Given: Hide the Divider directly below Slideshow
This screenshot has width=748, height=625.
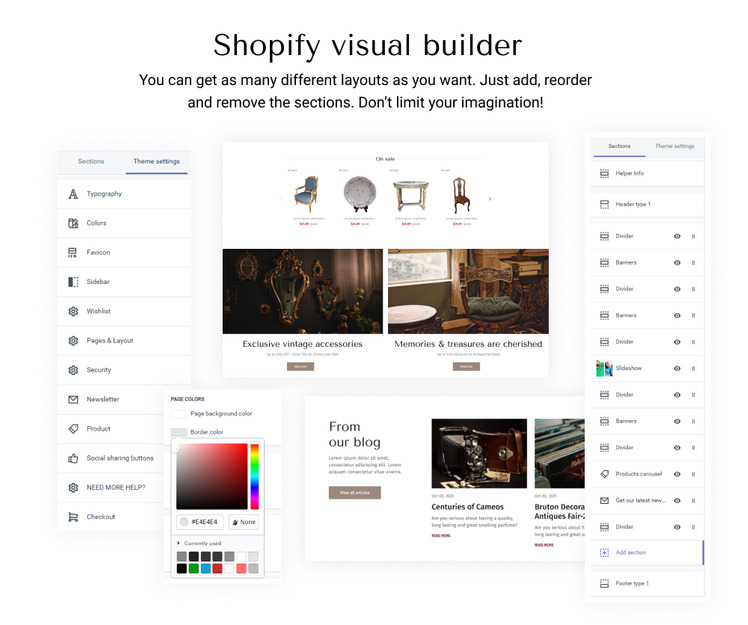Looking at the screenshot, I should [x=677, y=395].
